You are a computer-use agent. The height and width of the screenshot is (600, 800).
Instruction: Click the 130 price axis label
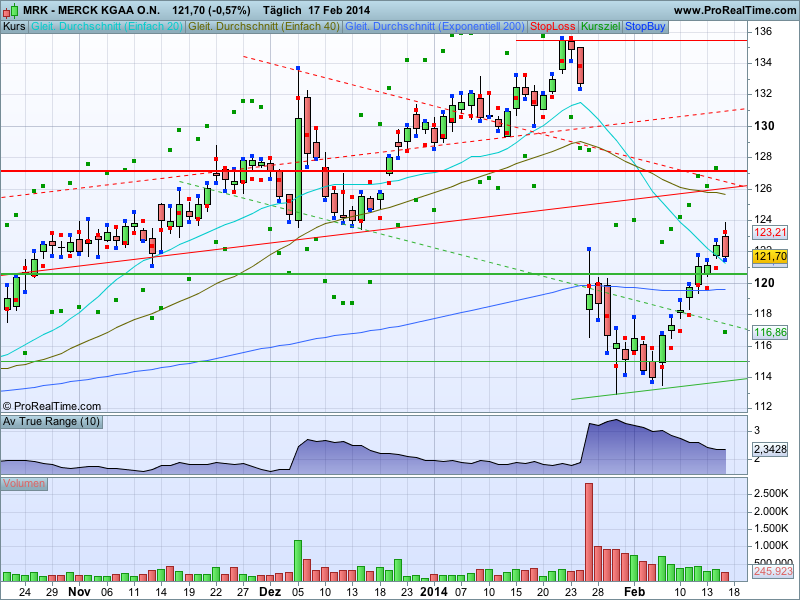click(764, 126)
